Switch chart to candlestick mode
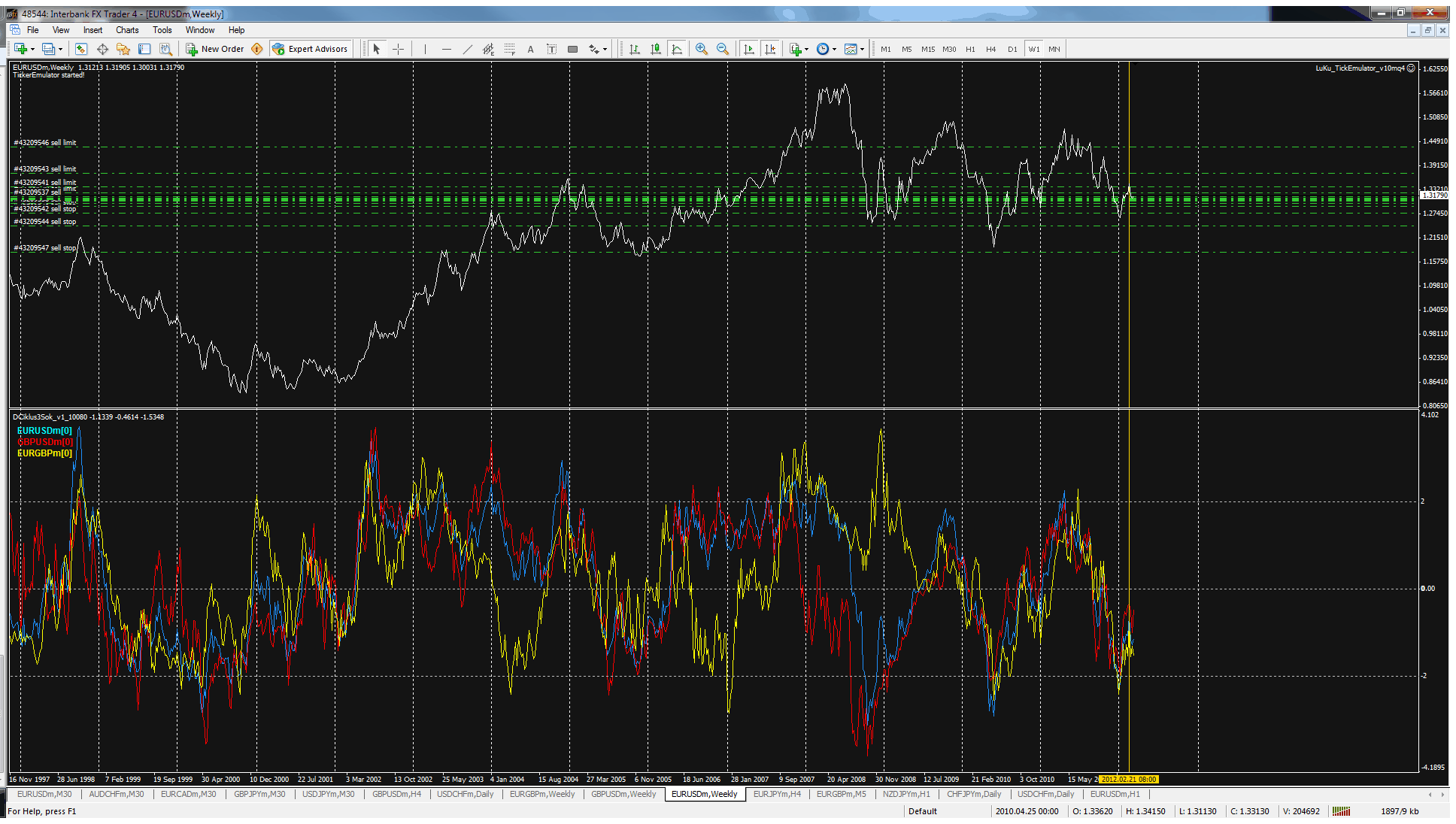 pos(656,49)
